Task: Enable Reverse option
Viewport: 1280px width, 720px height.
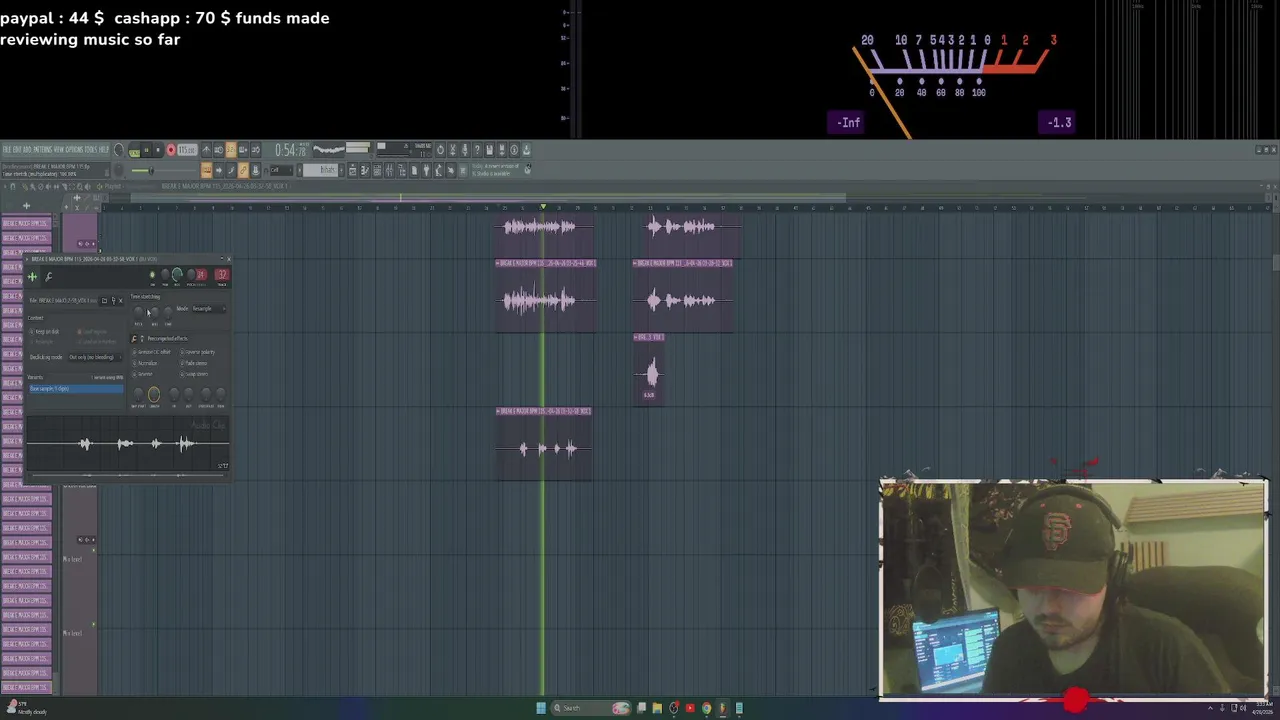Action: click(x=143, y=374)
